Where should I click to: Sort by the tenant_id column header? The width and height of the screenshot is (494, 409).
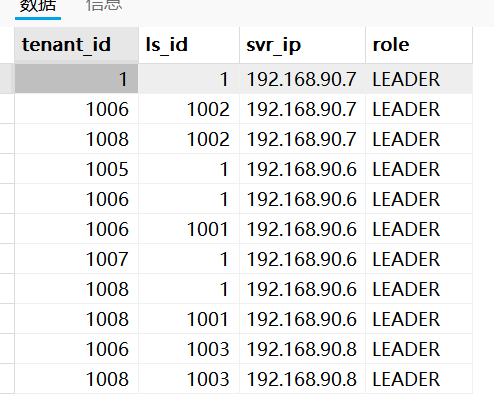tap(76, 45)
